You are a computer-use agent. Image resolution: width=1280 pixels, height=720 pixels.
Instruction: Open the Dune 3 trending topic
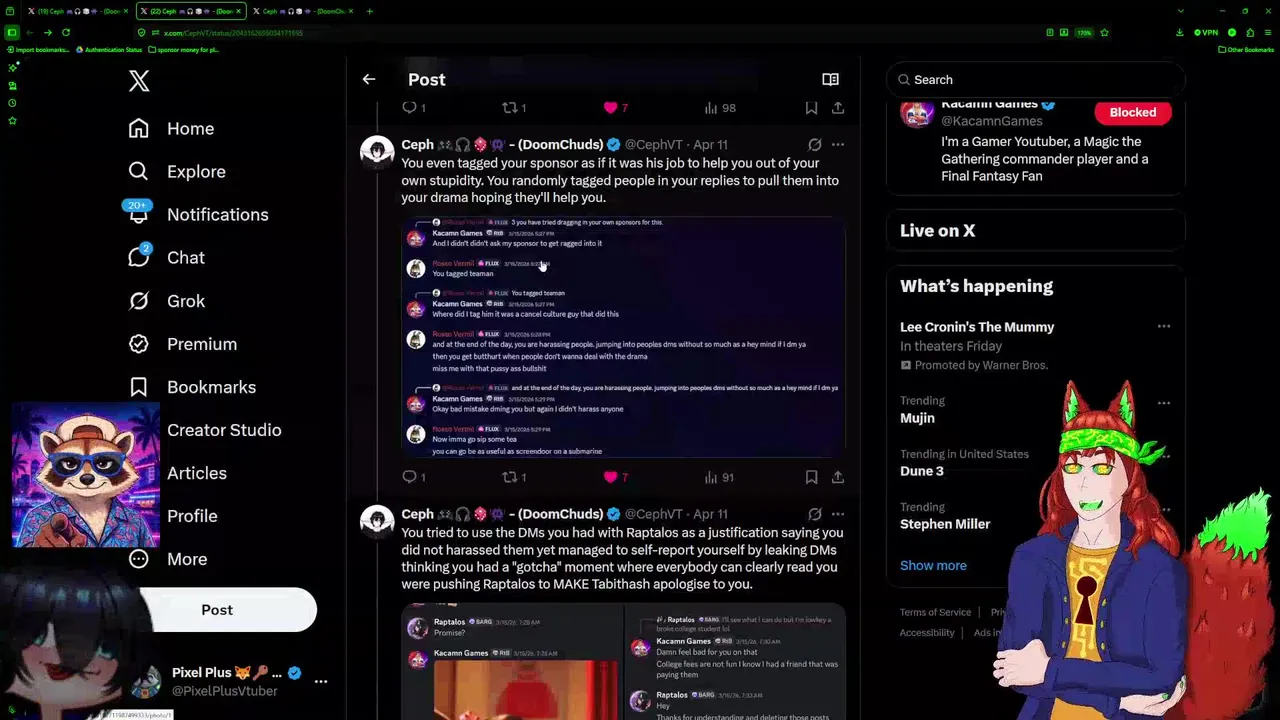(x=921, y=471)
